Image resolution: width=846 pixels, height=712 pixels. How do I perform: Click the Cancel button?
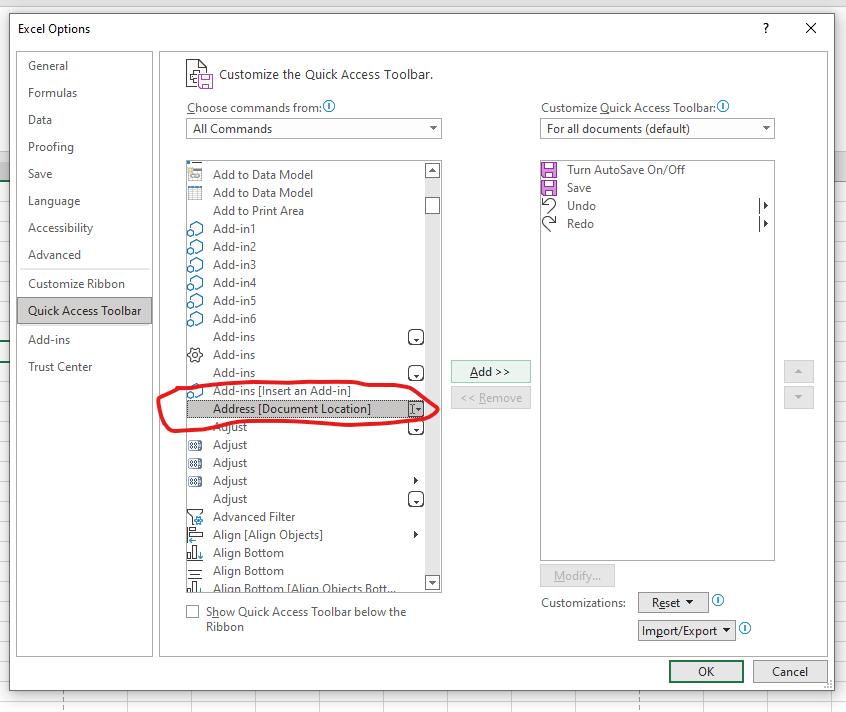pyautogui.click(x=789, y=672)
